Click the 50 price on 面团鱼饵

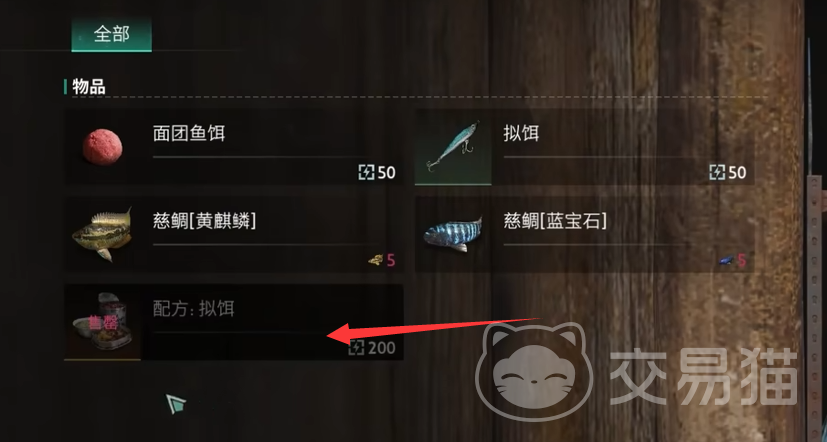coord(386,172)
